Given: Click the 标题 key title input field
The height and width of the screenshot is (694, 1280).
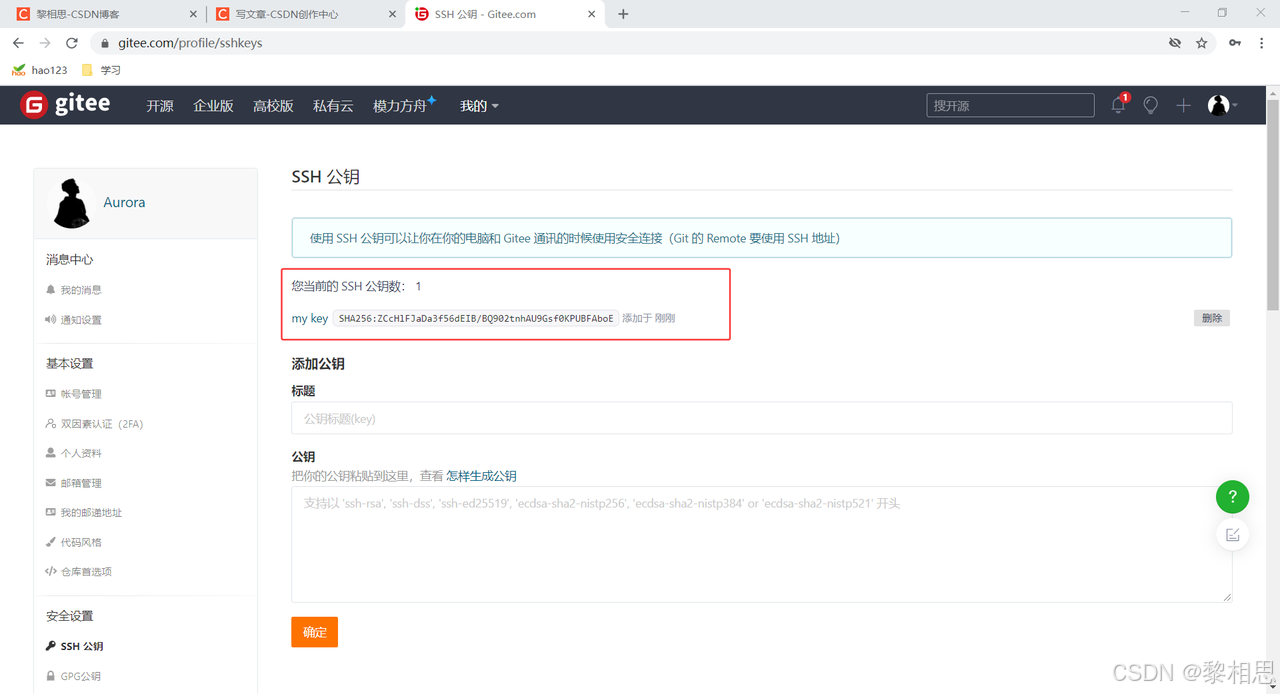Looking at the screenshot, I should pyautogui.click(x=761, y=418).
